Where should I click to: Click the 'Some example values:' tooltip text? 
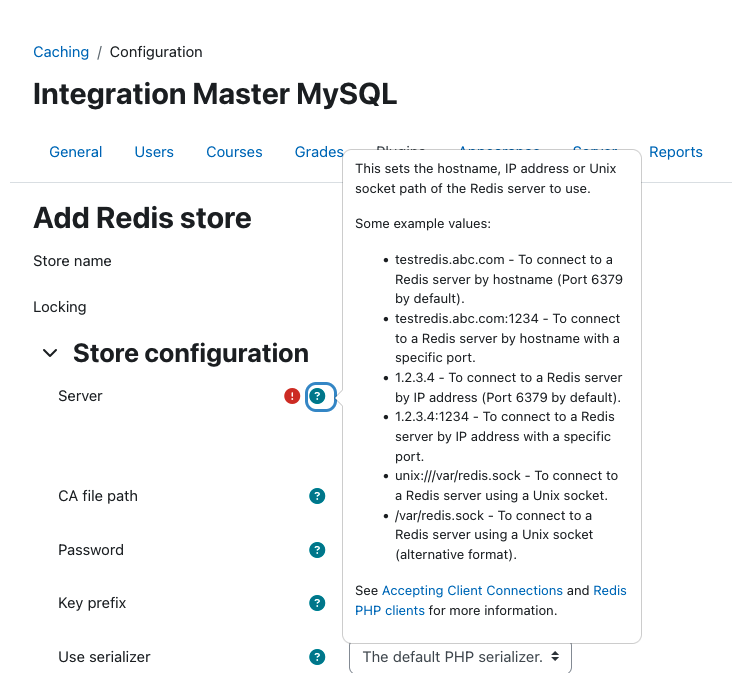(423, 224)
